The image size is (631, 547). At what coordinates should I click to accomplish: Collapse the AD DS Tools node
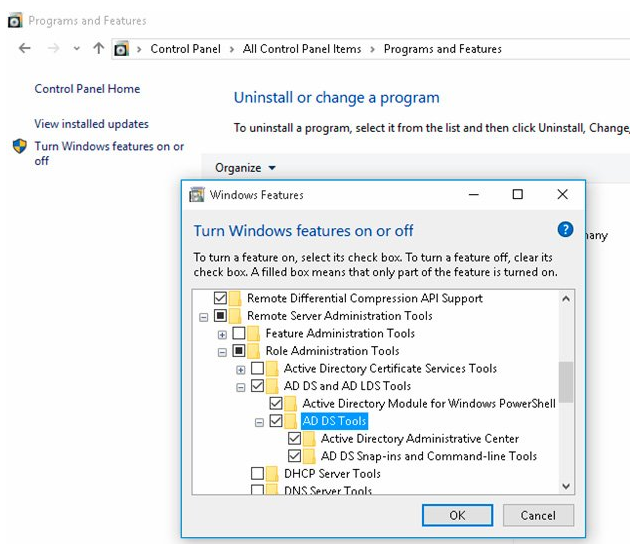pos(259,423)
